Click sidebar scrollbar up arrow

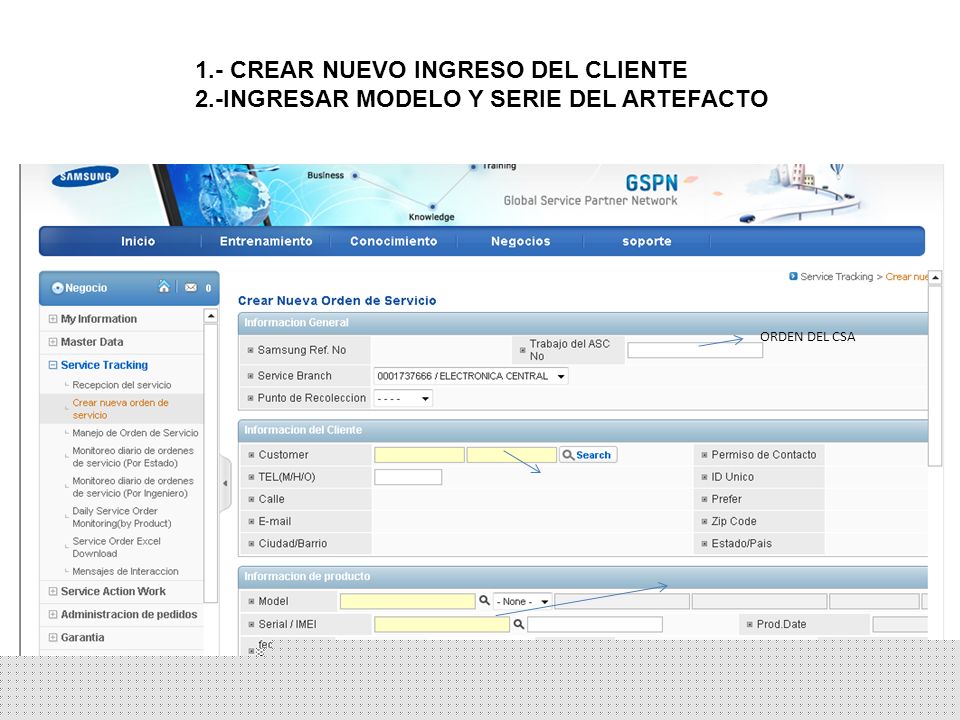pos(211,316)
